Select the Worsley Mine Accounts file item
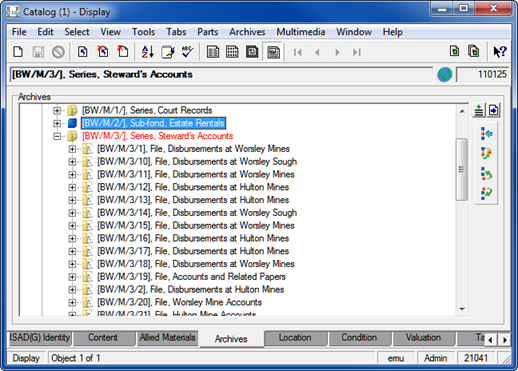This screenshot has width=518, height=371. 179,302
